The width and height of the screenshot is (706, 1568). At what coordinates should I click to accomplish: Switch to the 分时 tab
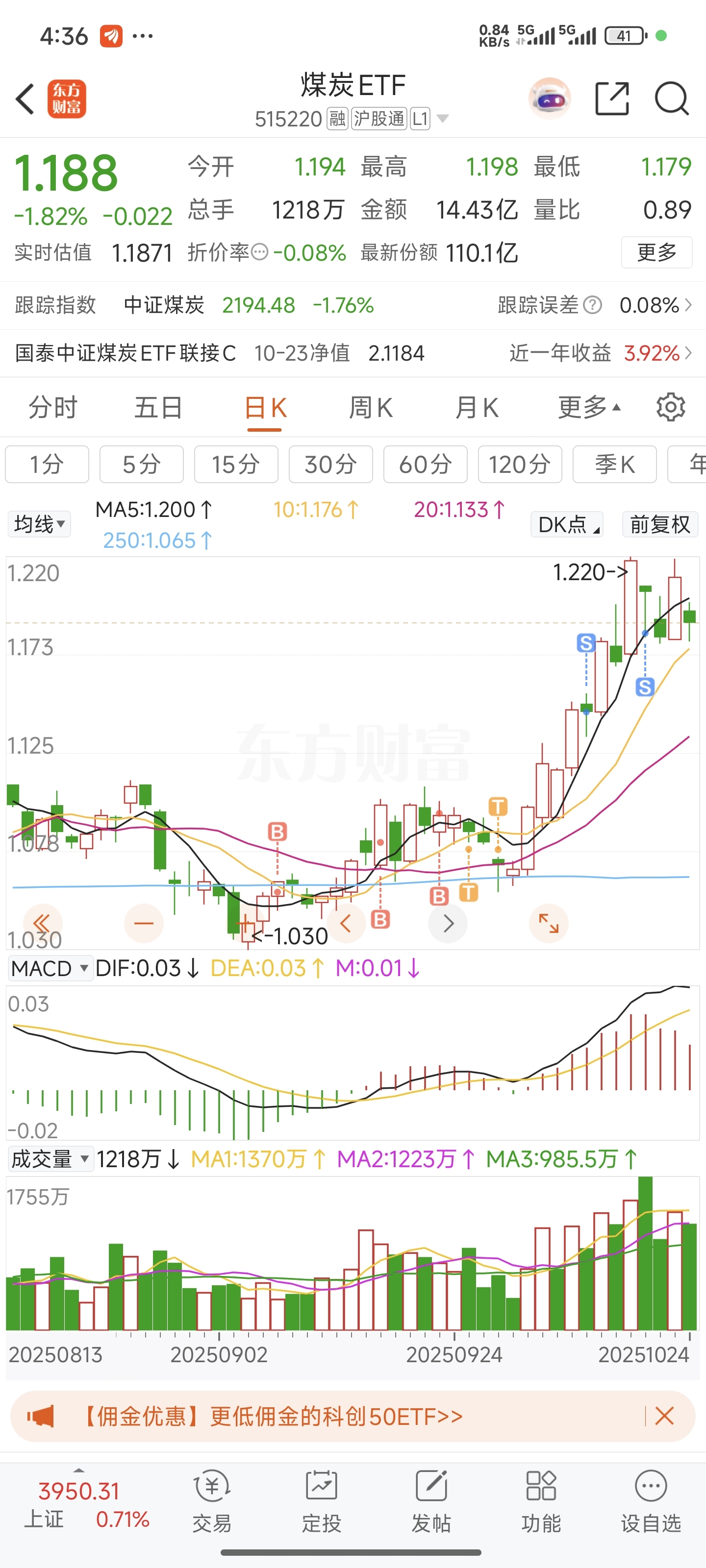pyautogui.click(x=53, y=407)
